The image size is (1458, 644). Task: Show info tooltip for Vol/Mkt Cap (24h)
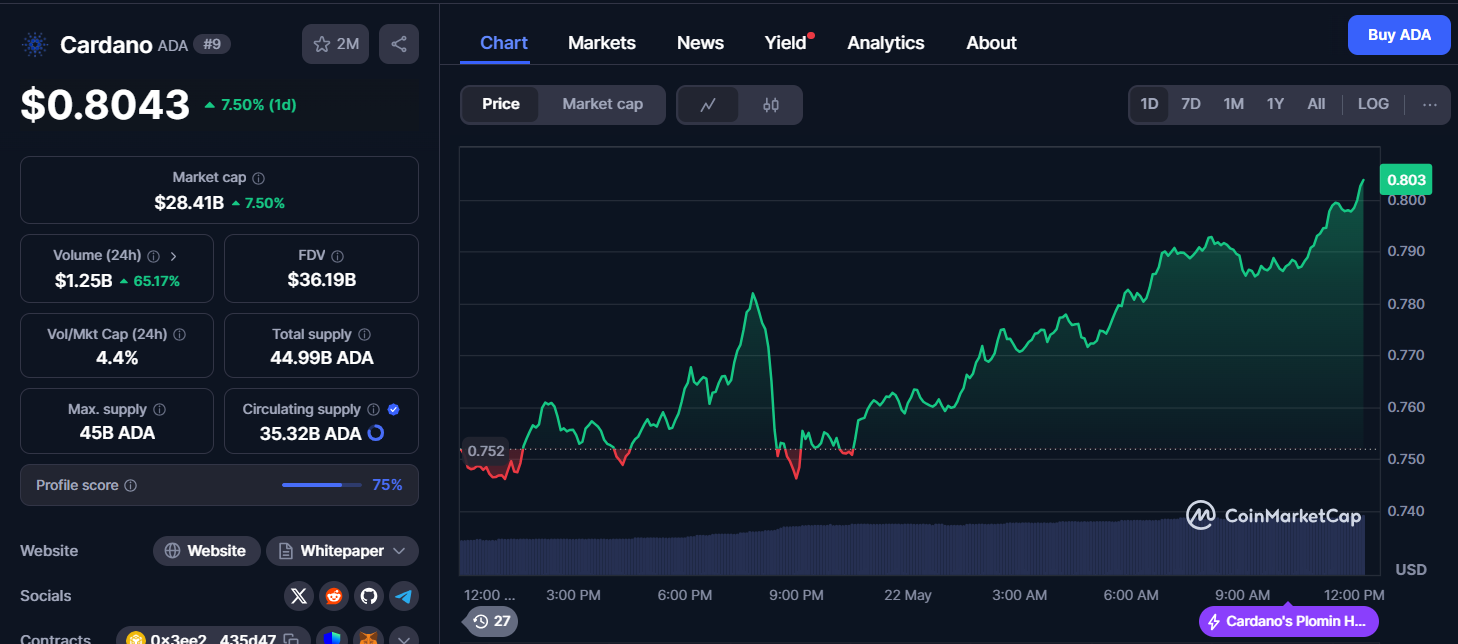(179, 335)
